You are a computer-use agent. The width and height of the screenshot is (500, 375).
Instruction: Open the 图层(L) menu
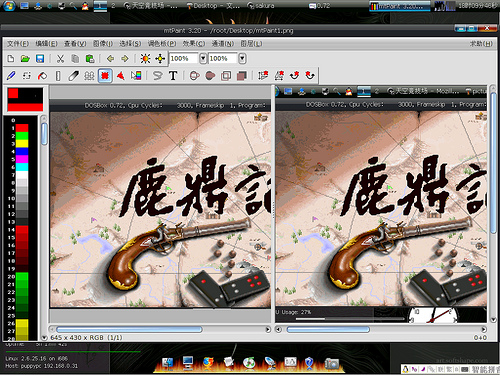251,44
